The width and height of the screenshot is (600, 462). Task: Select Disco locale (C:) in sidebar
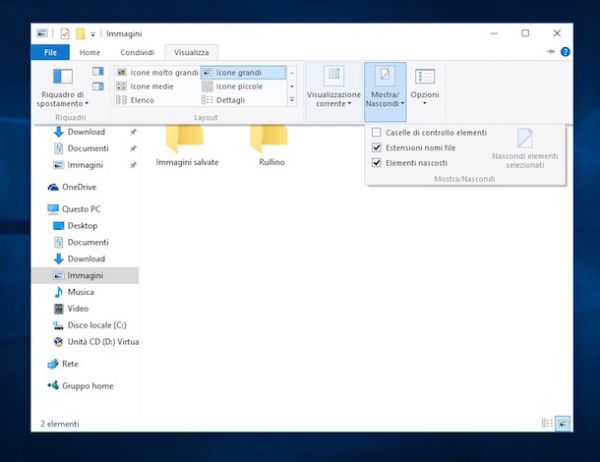[x=96, y=325]
